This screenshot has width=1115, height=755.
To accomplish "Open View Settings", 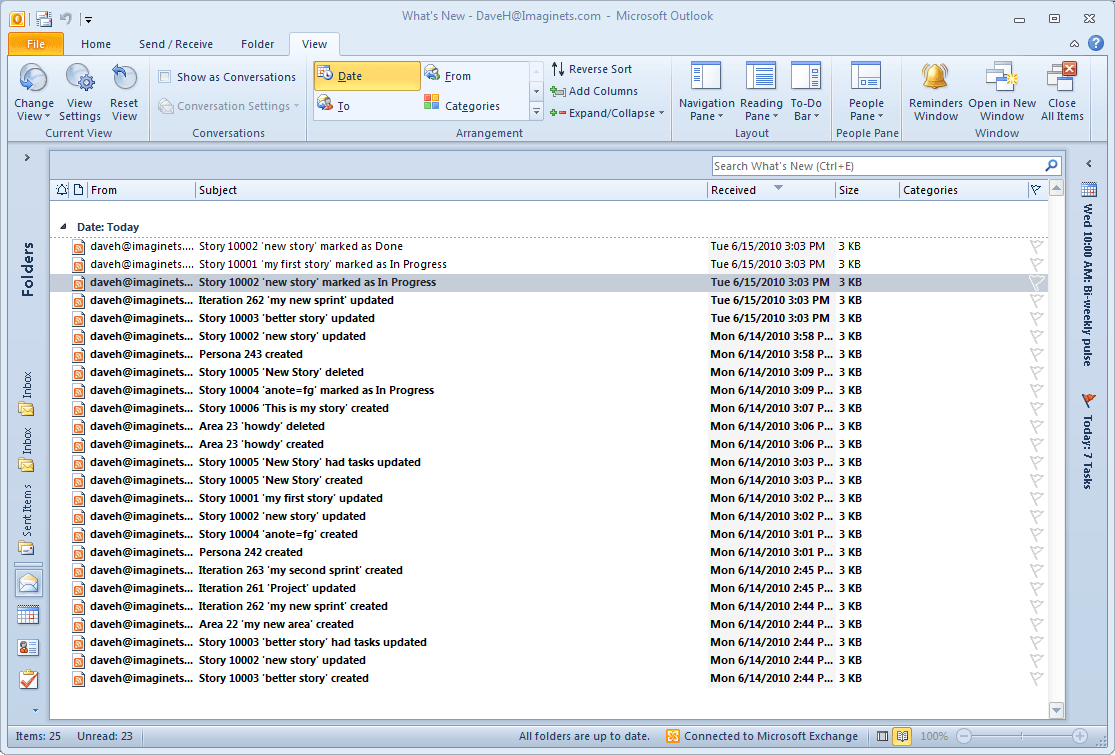I will click(x=80, y=92).
